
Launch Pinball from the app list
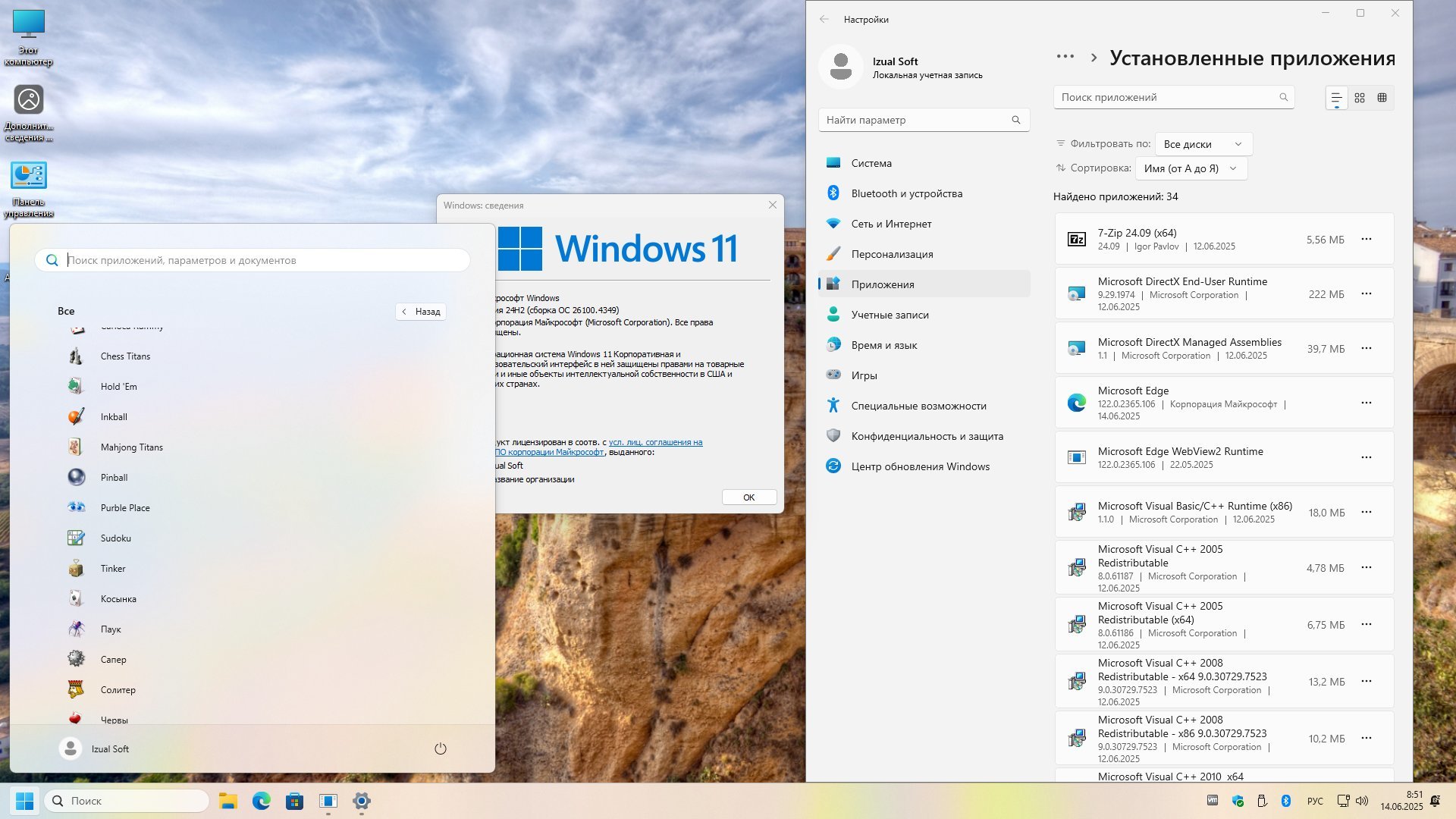pyautogui.click(x=114, y=478)
